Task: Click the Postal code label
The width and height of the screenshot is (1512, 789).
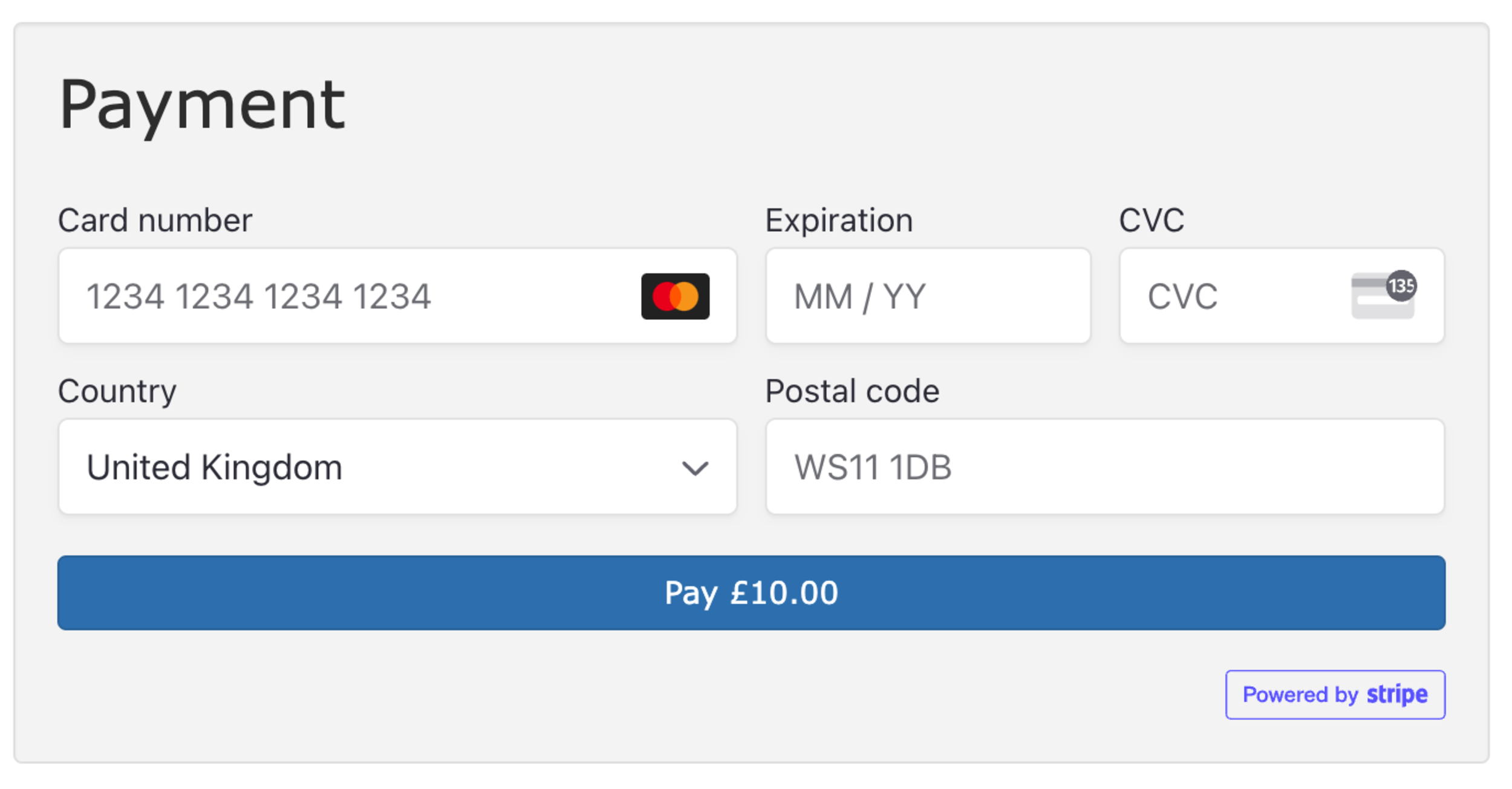Action: [x=852, y=391]
